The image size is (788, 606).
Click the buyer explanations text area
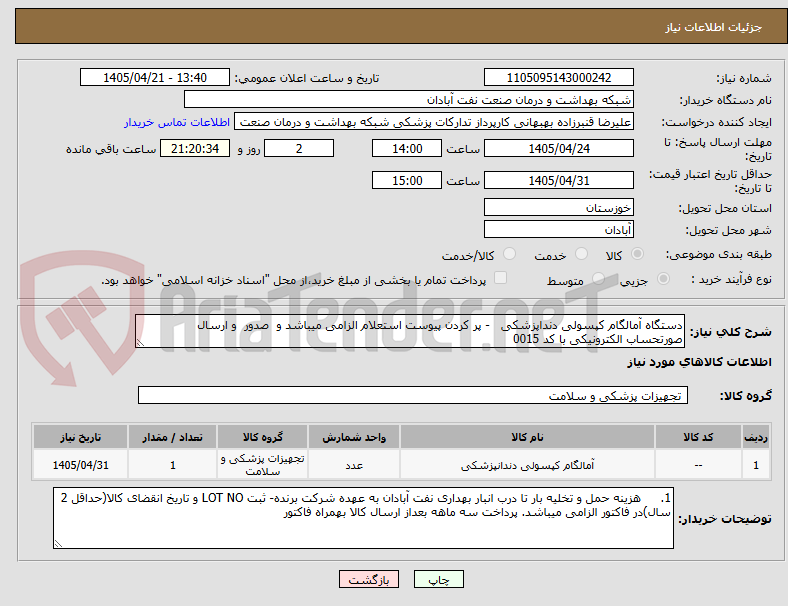coord(363,518)
